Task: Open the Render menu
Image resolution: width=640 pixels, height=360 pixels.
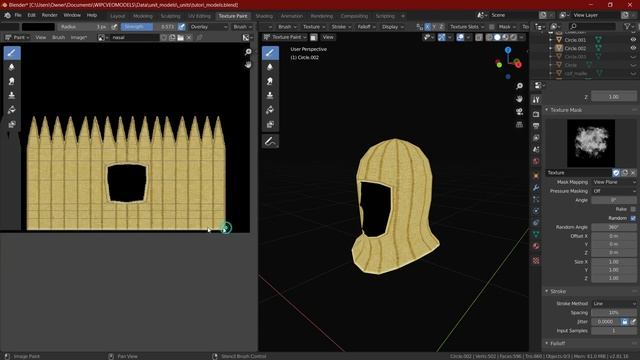Action: pos(49,15)
